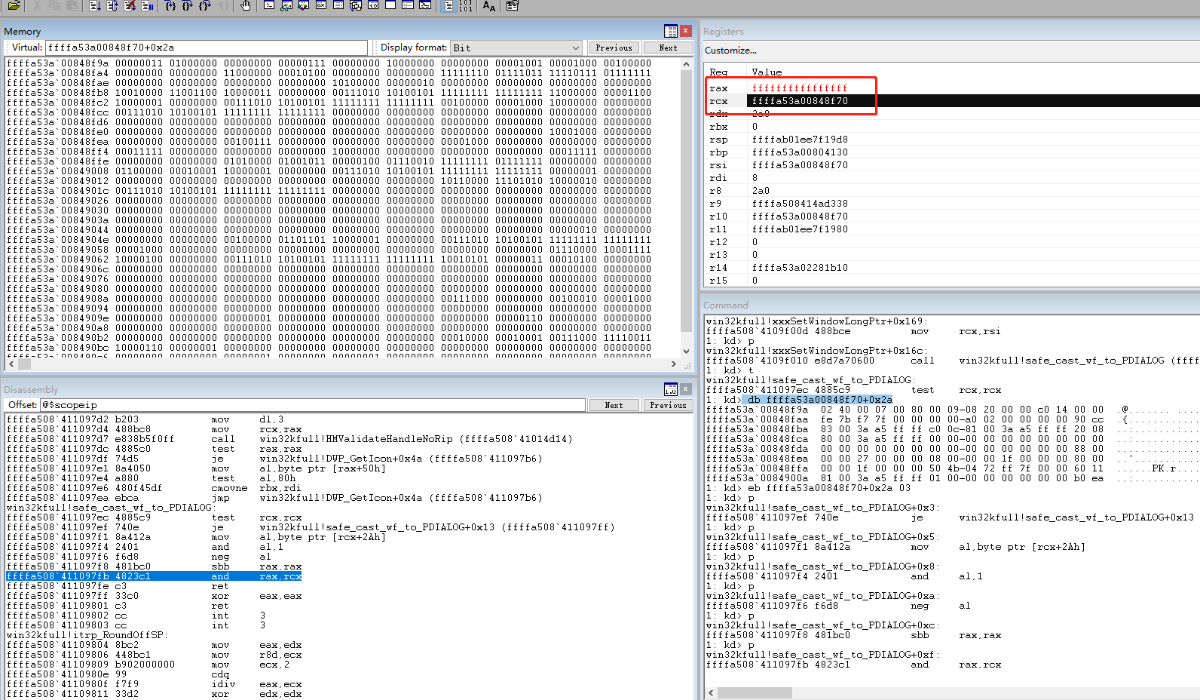Click Previous in the Disassembly window
Viewport: 1200px width, 700px height.
coord(668,405)
